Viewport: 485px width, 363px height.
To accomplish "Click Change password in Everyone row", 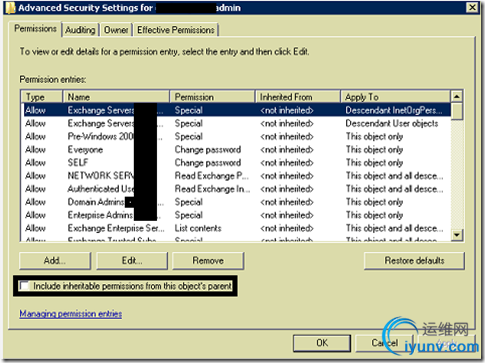I will tap(208, 150).
